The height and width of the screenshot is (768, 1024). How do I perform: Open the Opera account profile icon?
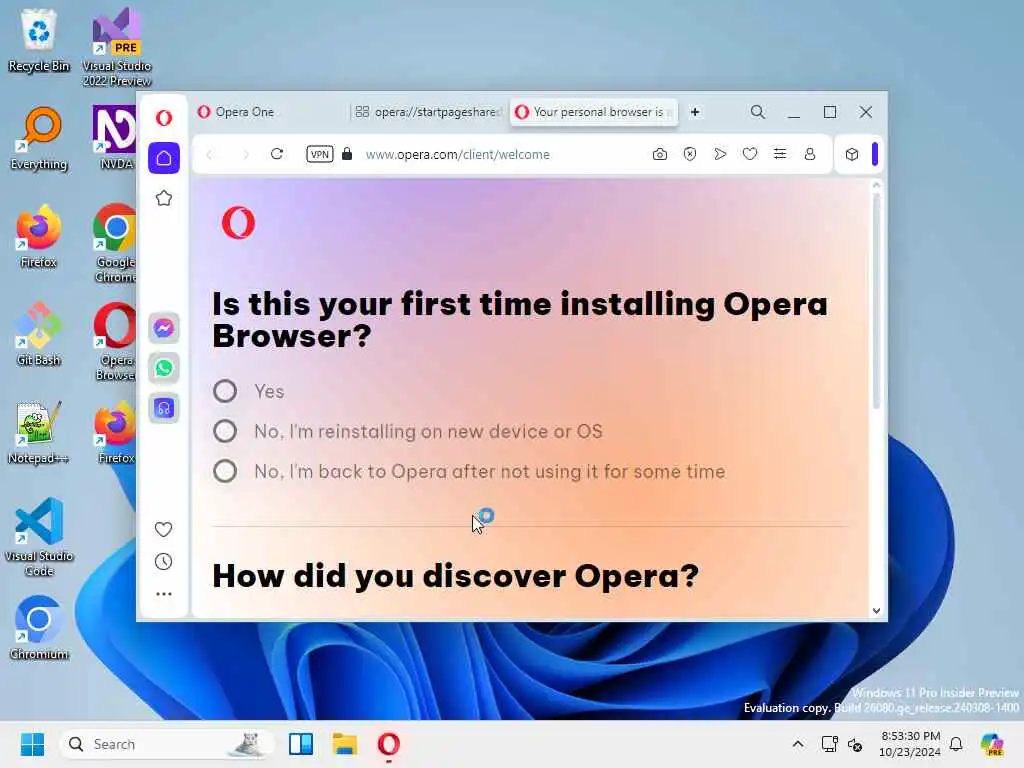tap(810, 154)
